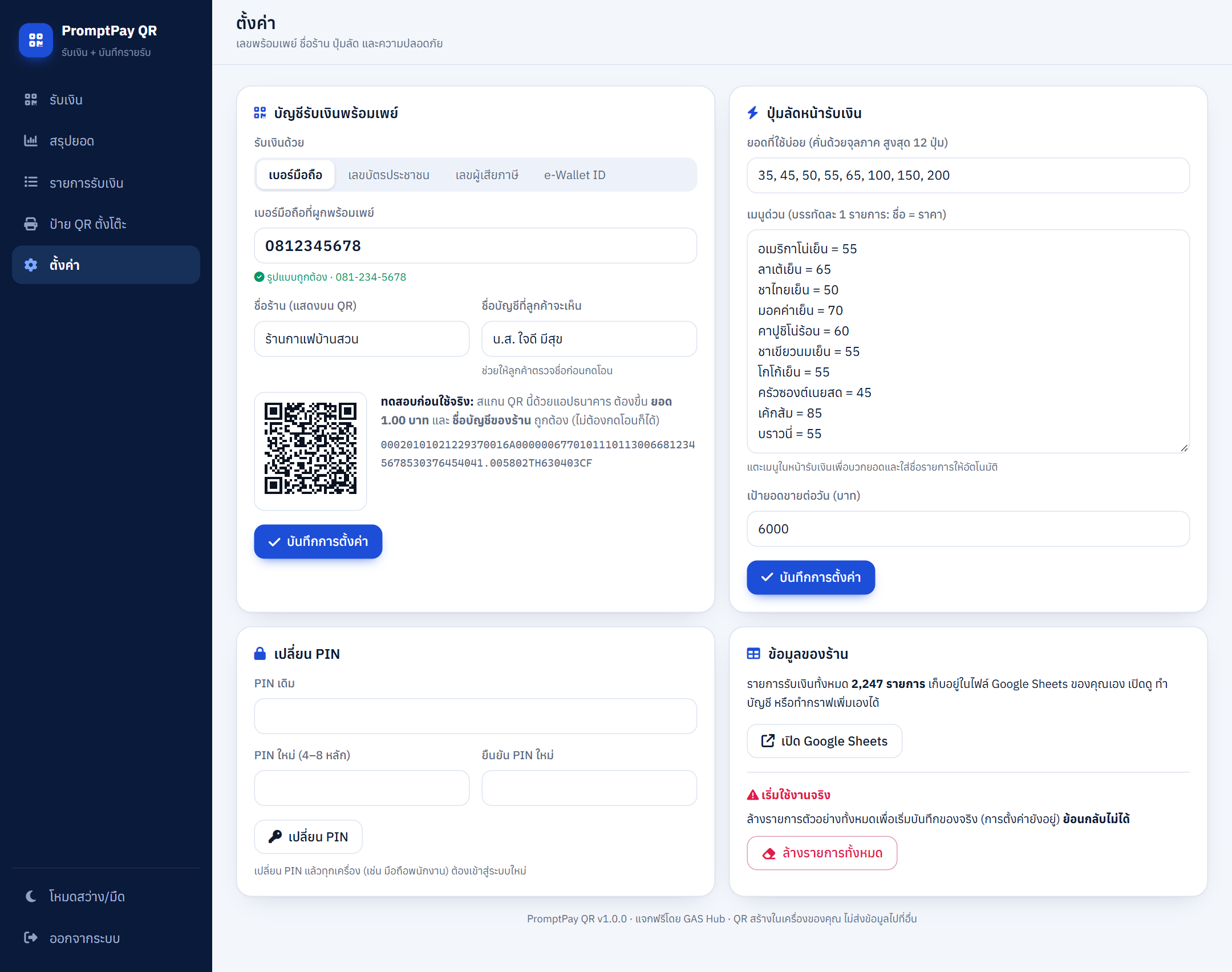Click the PromptPay payload string text
This screenshot has height=972, width=1232.
(537, 453)
